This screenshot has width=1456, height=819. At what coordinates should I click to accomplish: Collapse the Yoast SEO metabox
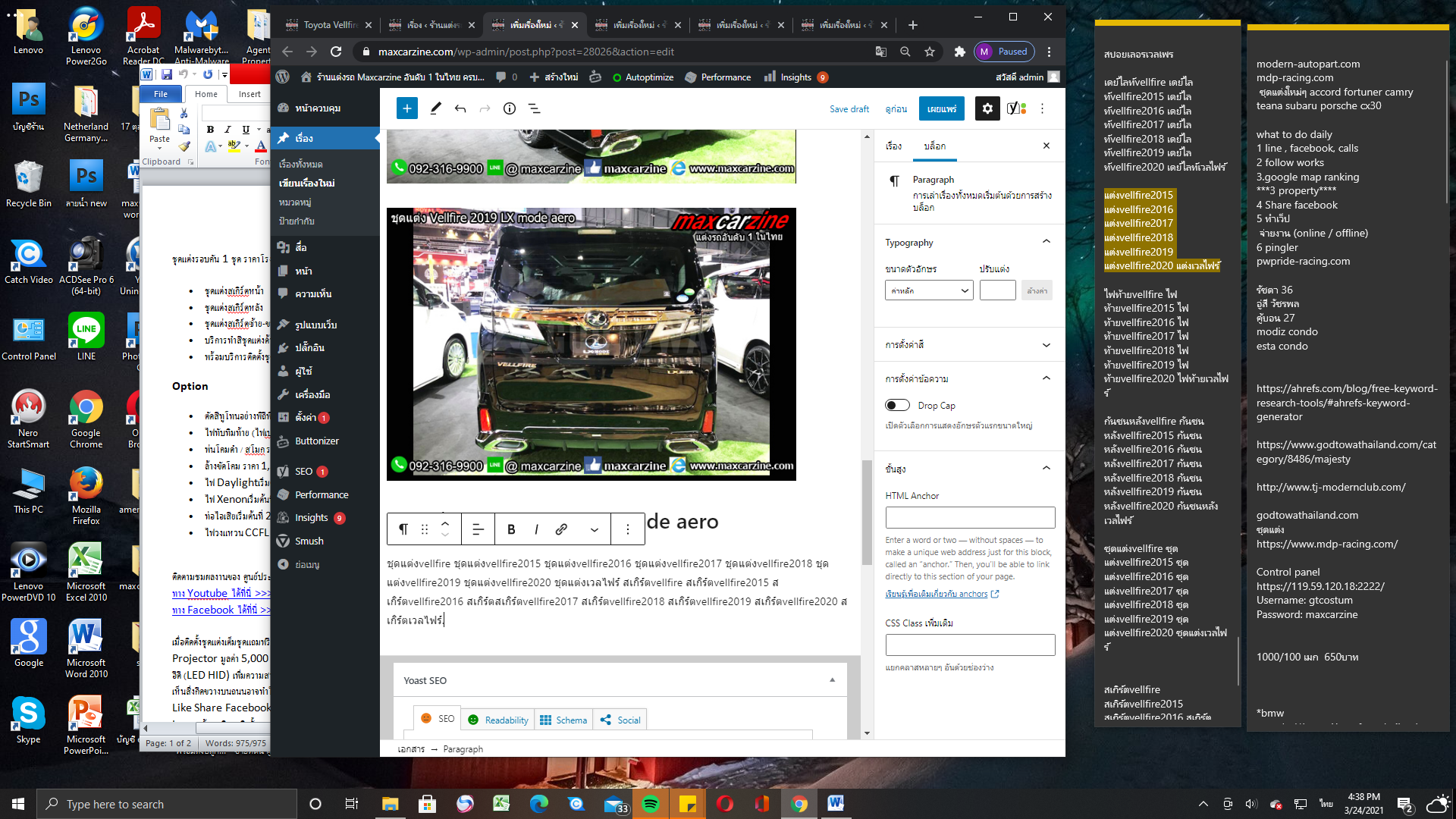point(832,680)
